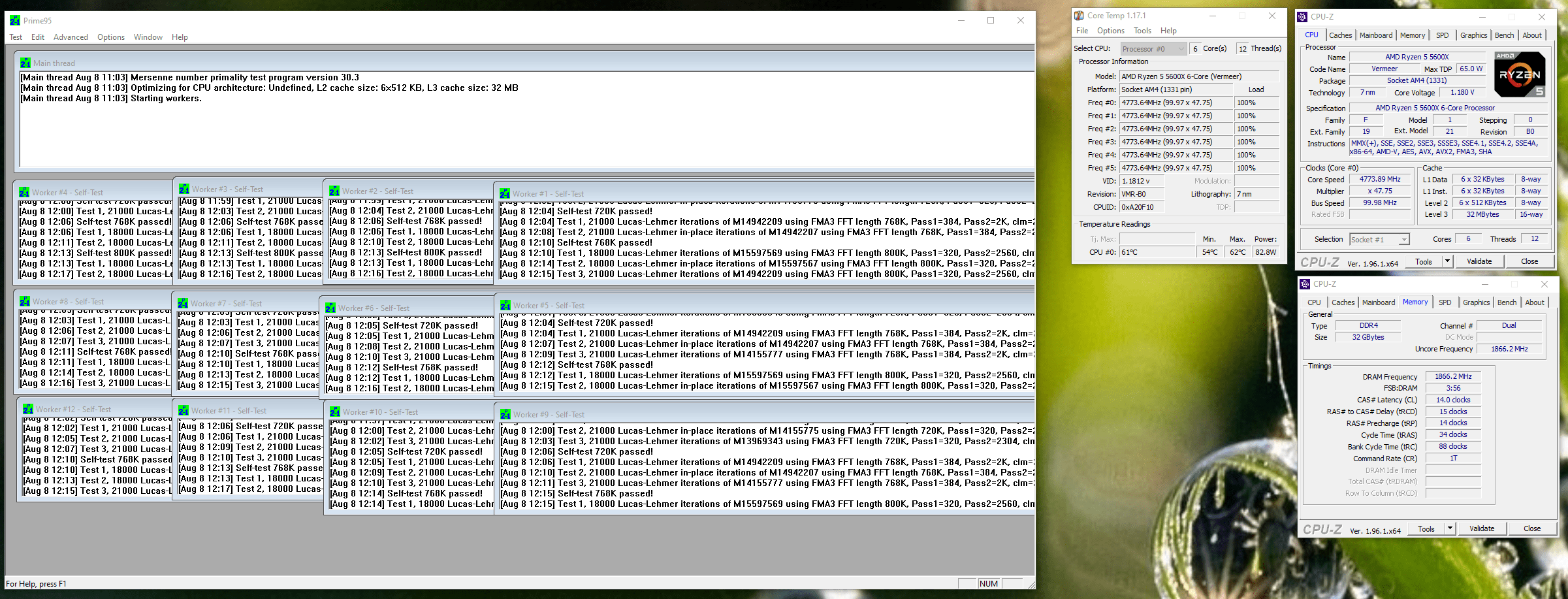Viewport: 1568px width, 599px height.
Task: Click the Tools button in upper CPU-Z
Action: tap(1424, 261)
